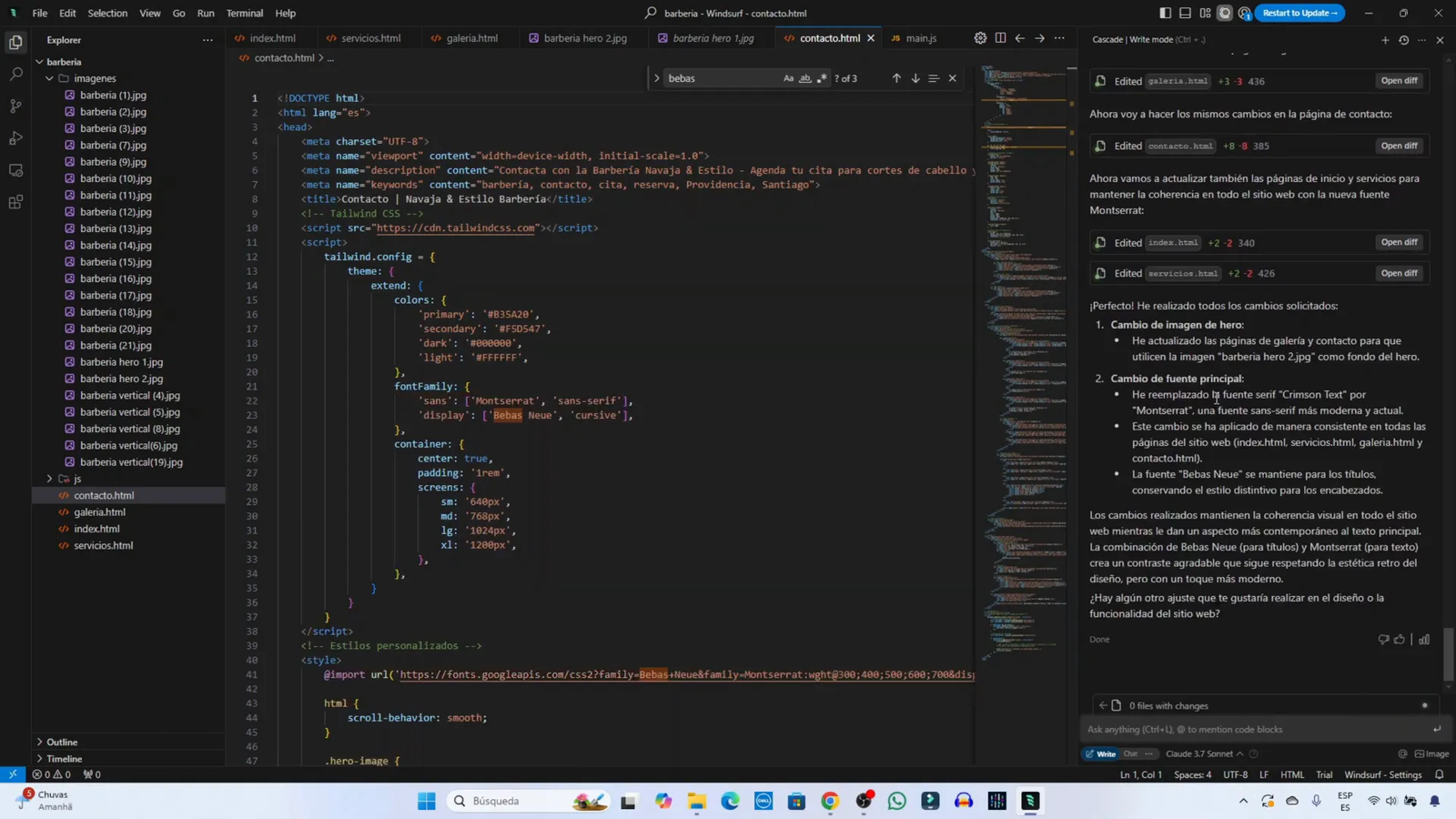Click the Restart to Update button
Image resolution: width=1456 pixels, height=819 pixels.
point(1299,12)
